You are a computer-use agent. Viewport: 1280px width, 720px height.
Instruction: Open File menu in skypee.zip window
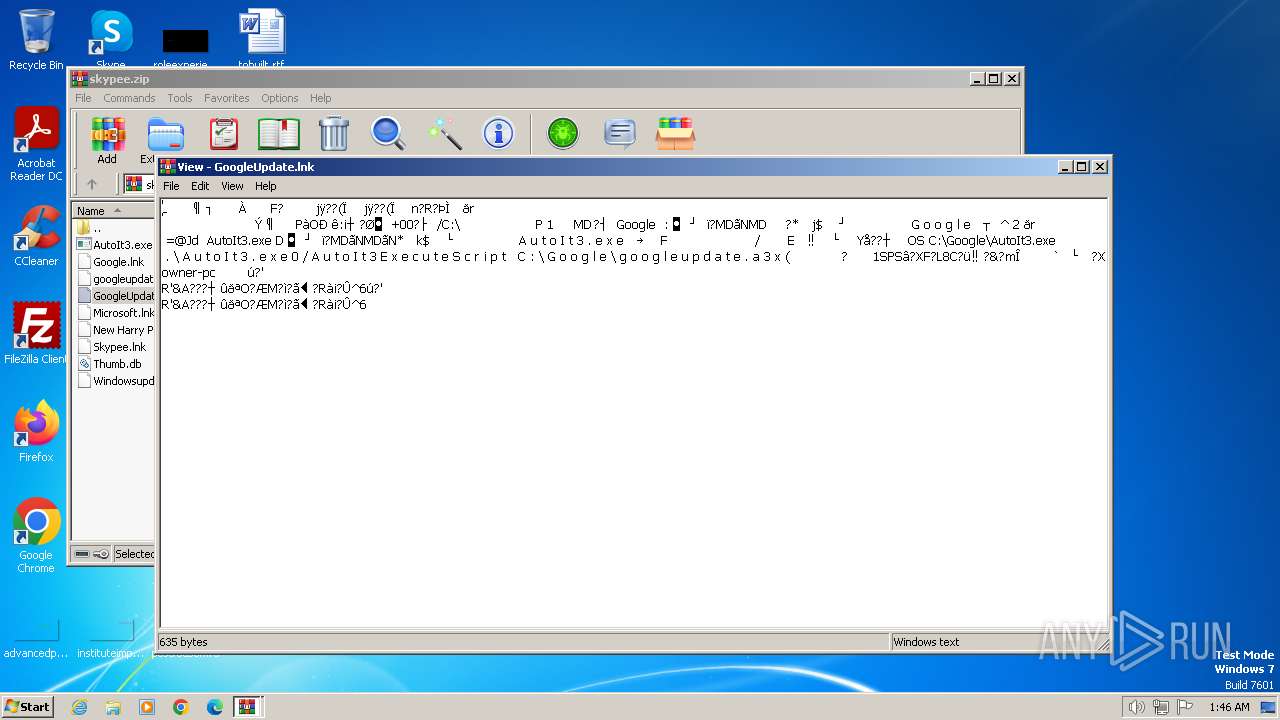tap(83, 98)
